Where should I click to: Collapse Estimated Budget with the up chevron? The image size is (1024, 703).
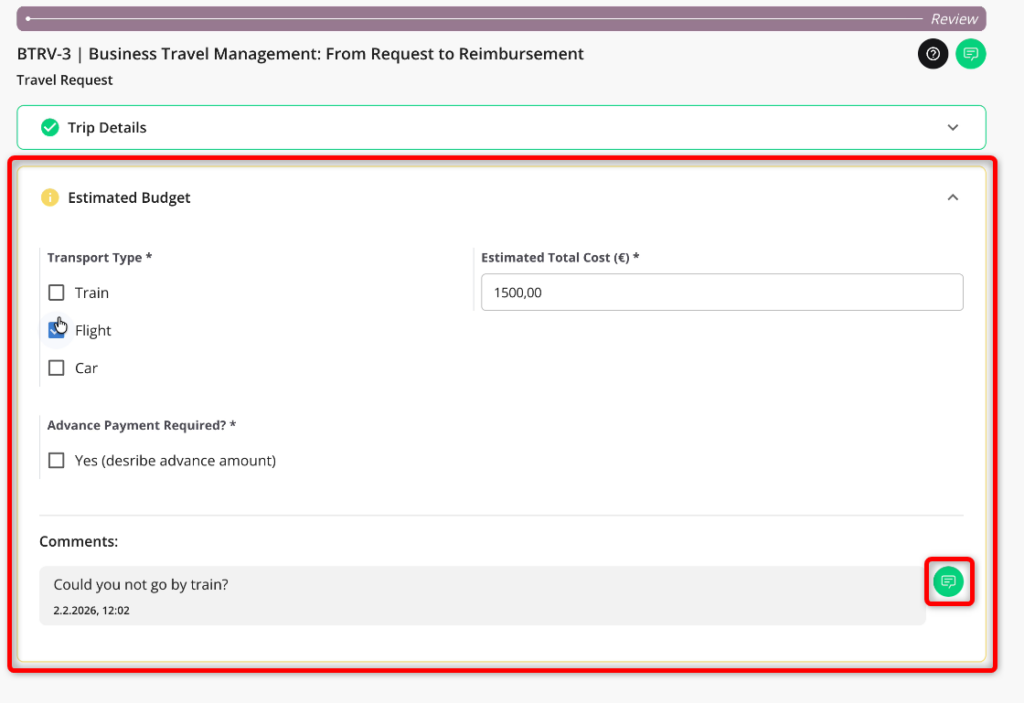click(x=952, y=198)
